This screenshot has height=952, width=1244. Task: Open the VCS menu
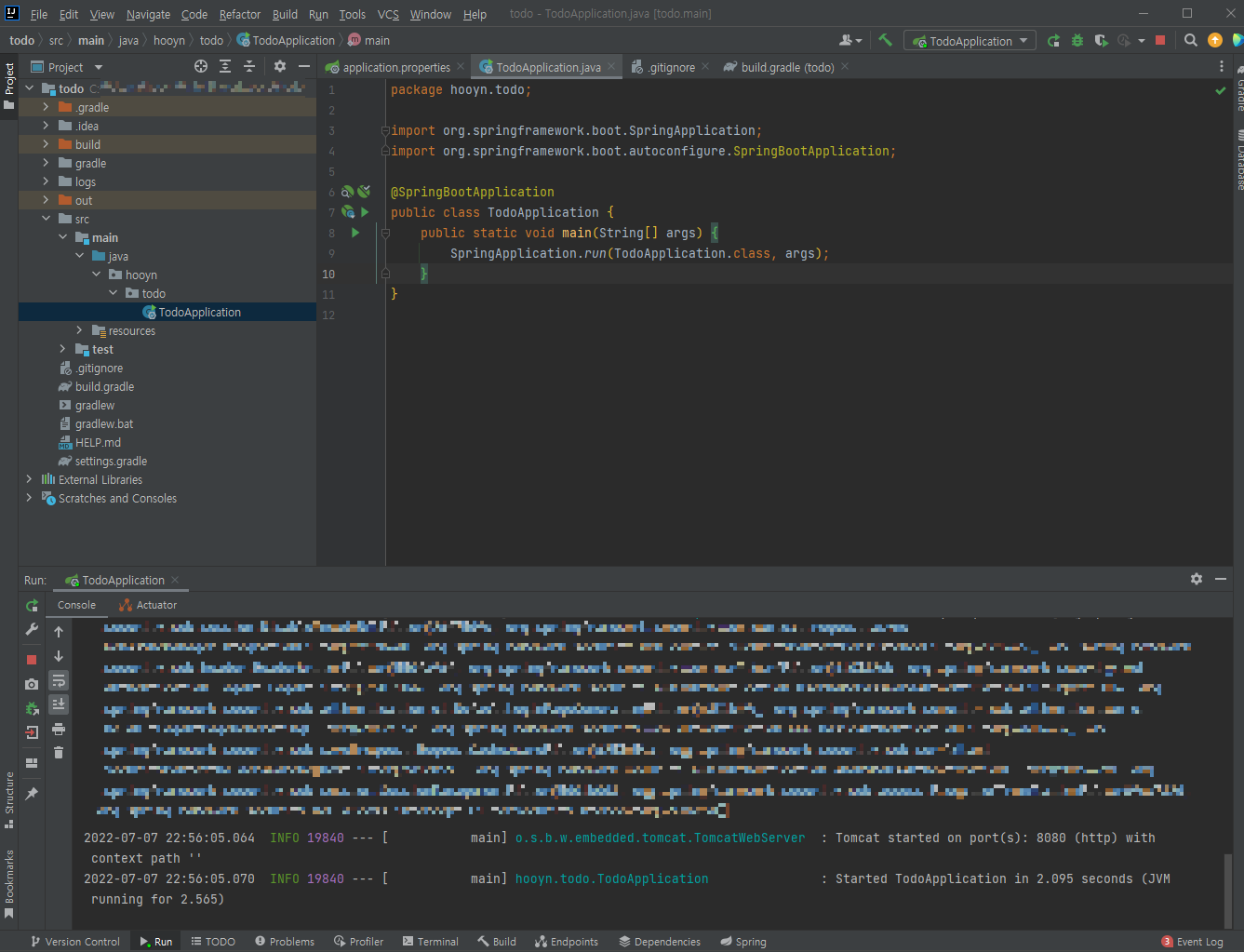(388, 14)
